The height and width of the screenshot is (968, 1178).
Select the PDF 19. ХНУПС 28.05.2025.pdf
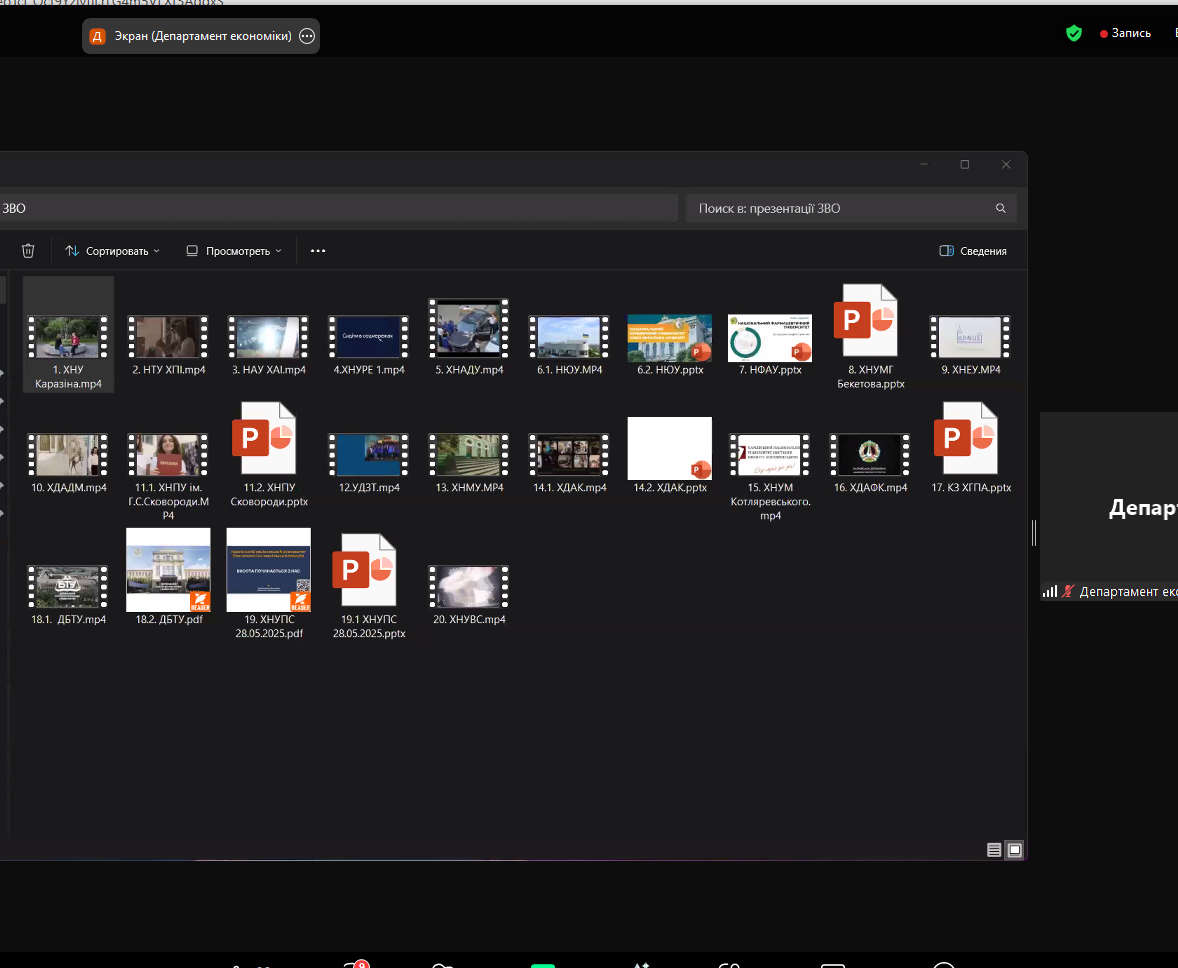268,584
